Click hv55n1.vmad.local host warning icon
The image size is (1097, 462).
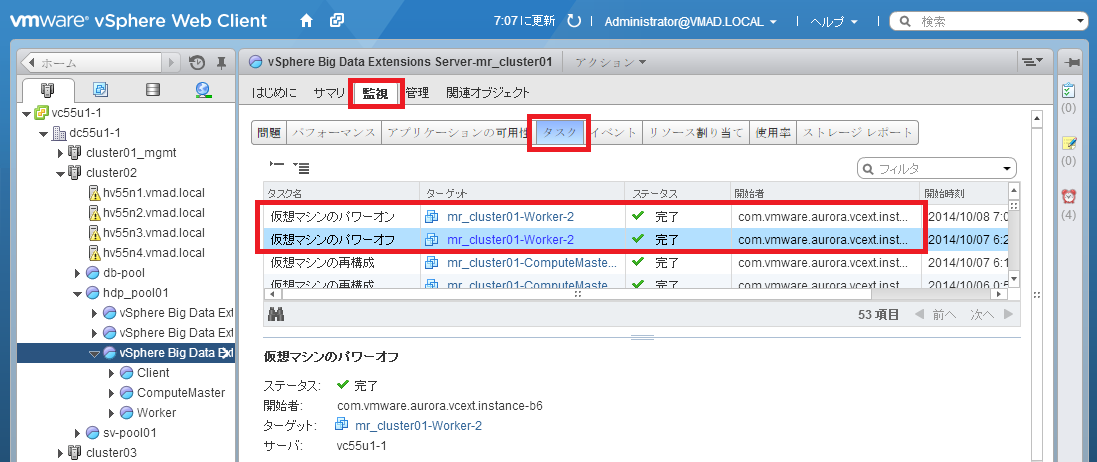[94, 192]
